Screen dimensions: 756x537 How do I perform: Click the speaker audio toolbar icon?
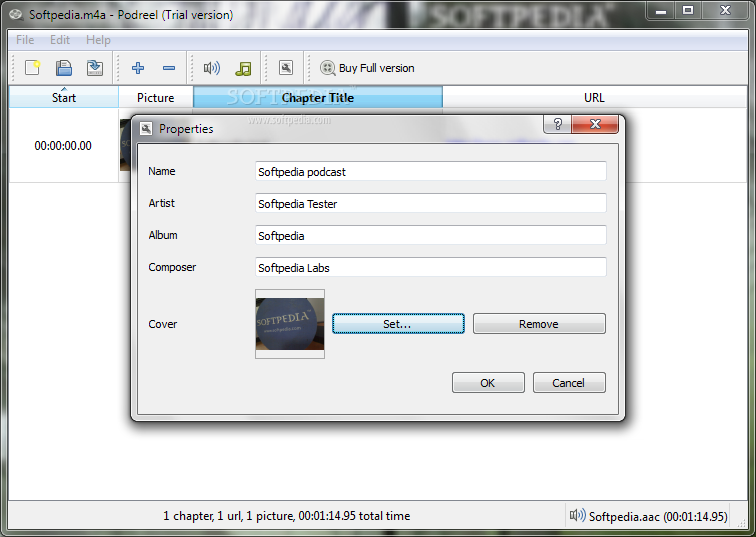point(212,68)
